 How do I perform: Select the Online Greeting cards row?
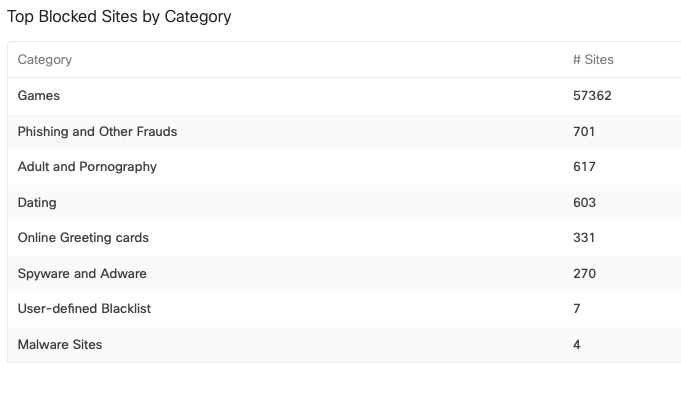[344, 238]
